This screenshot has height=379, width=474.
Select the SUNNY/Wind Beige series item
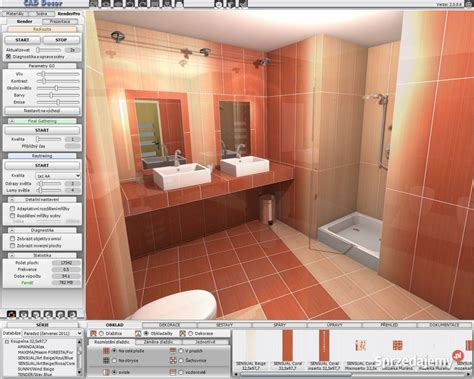(36, 369)
